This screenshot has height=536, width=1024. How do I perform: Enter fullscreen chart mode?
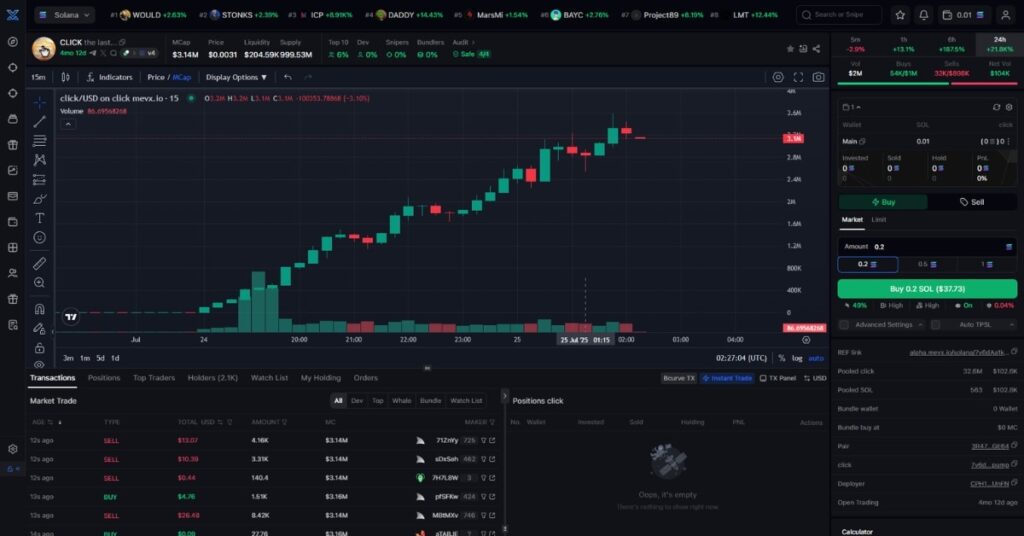pos(798,77)
